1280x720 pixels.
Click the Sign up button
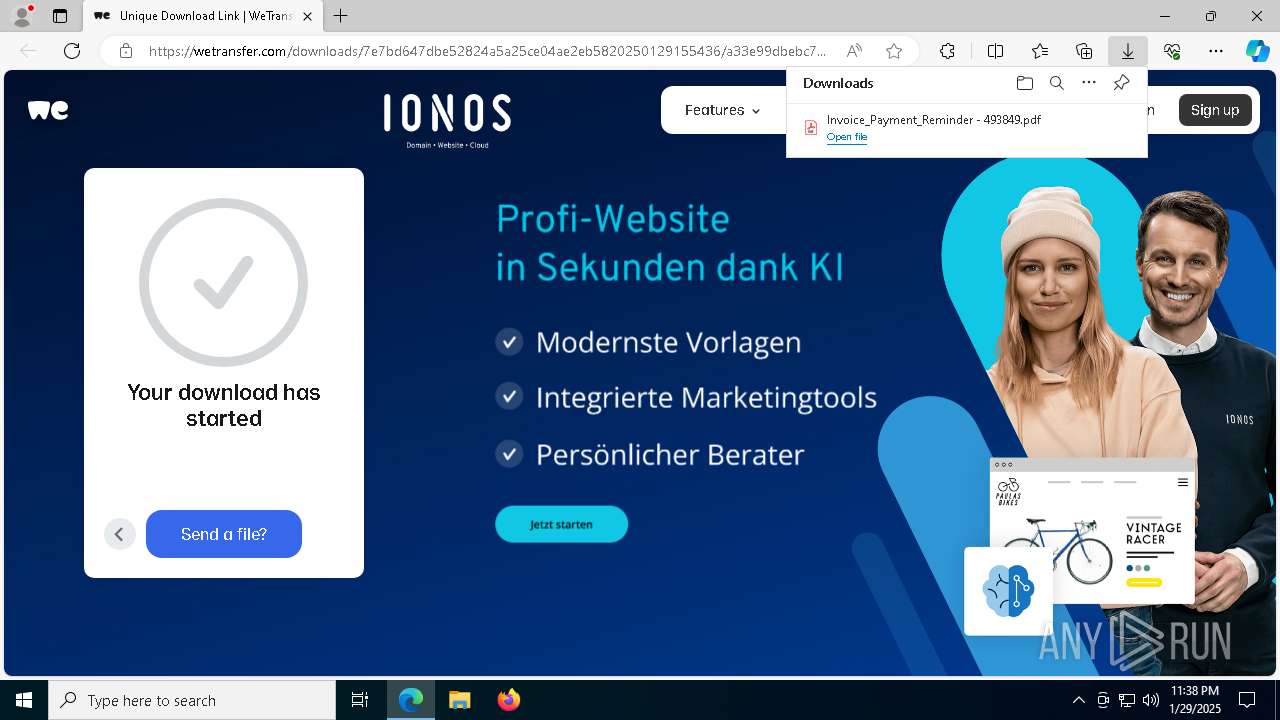click(1215, 110)
